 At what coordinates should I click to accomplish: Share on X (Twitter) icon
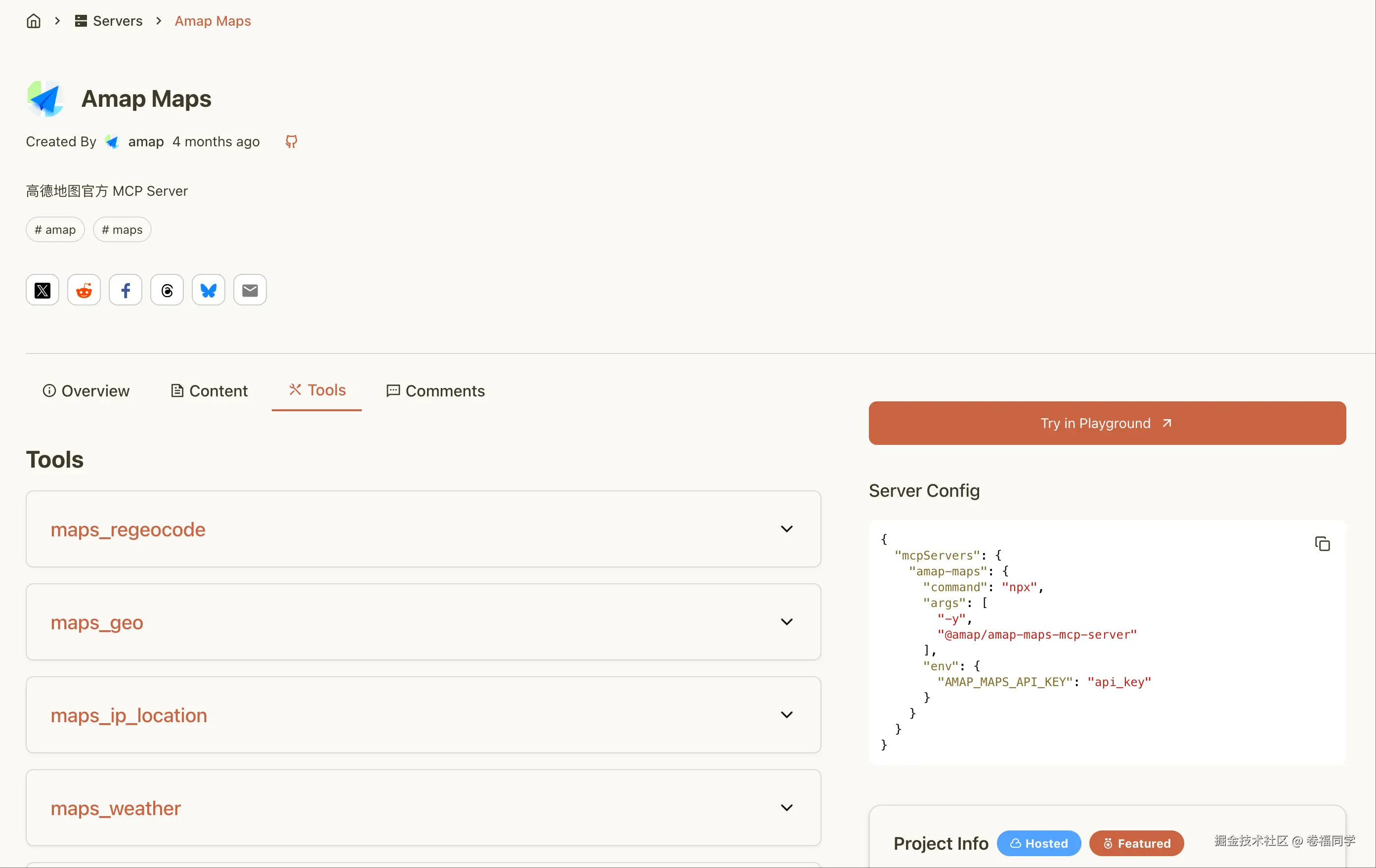point(43,290)
